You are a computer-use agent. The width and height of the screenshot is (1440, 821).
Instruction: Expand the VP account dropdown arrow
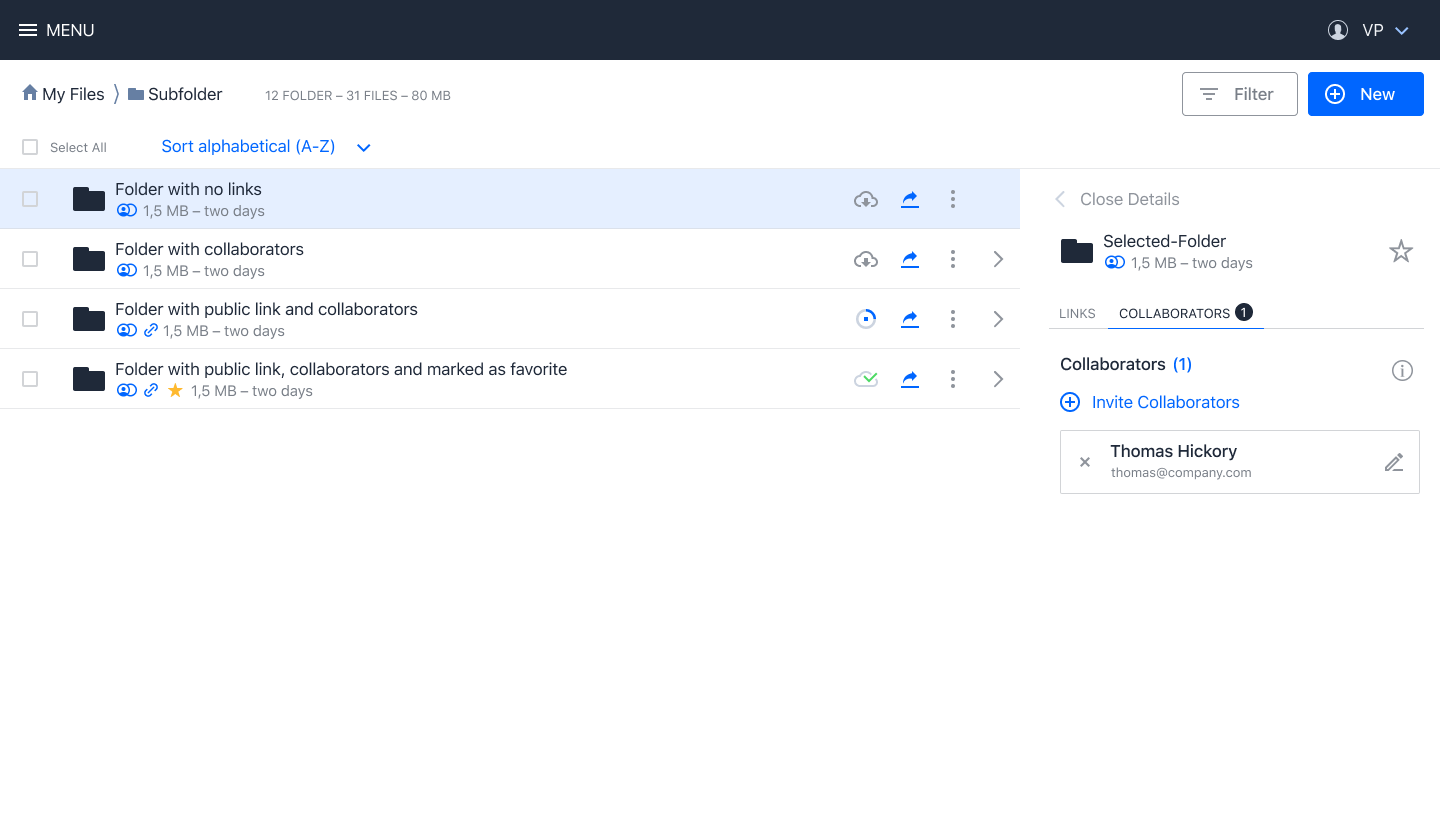1402,31
